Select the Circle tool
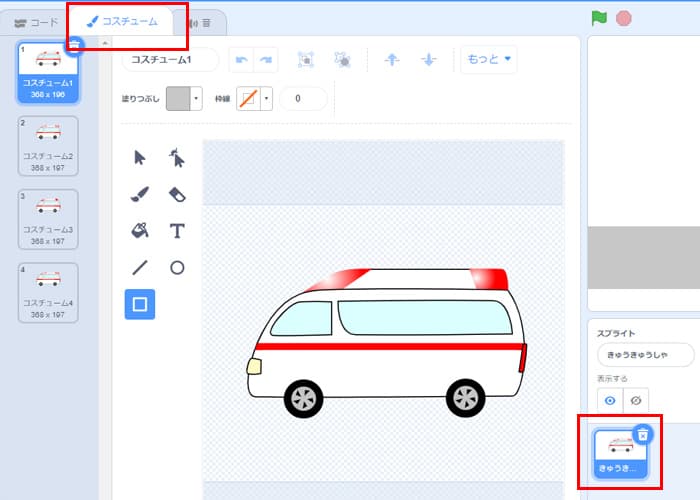Screen dimensions: 700x500 [177, 268]
